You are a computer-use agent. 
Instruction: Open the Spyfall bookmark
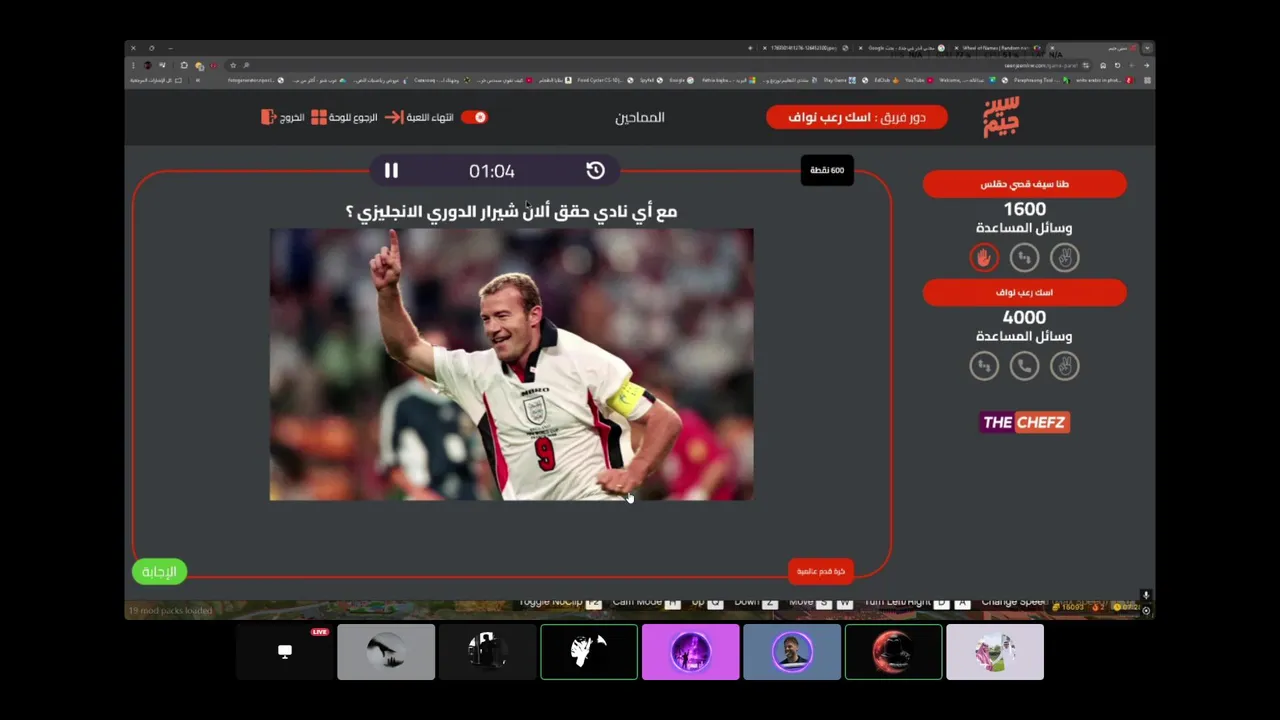(x=651, y=80)
